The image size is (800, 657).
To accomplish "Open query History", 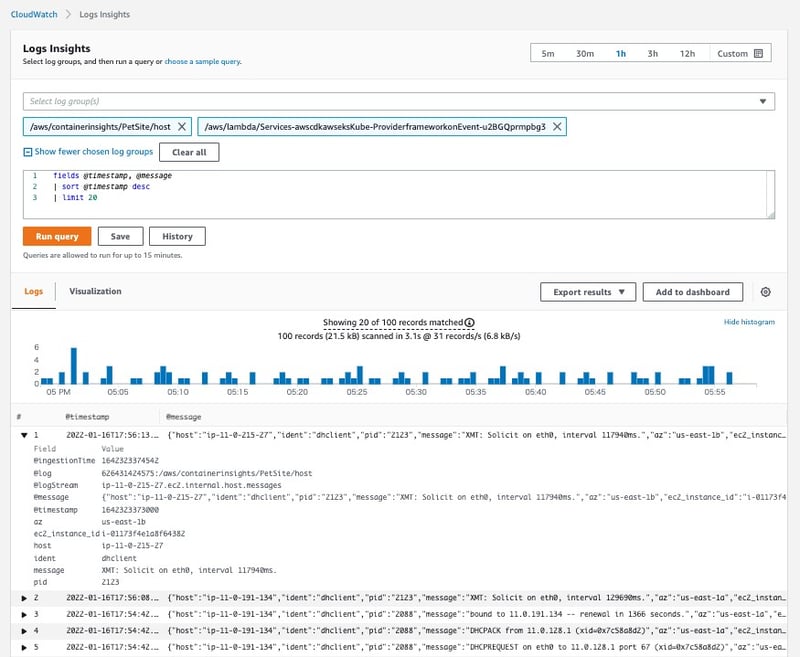I will coord(177,236).
